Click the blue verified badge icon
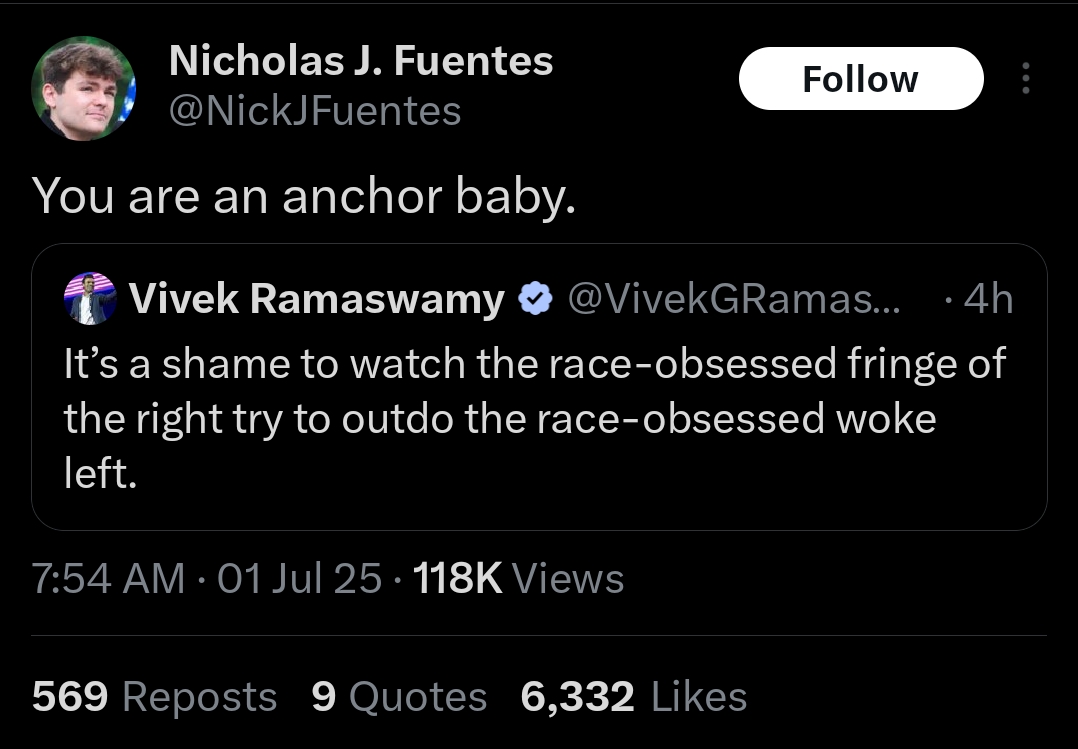 coord(536,299)
